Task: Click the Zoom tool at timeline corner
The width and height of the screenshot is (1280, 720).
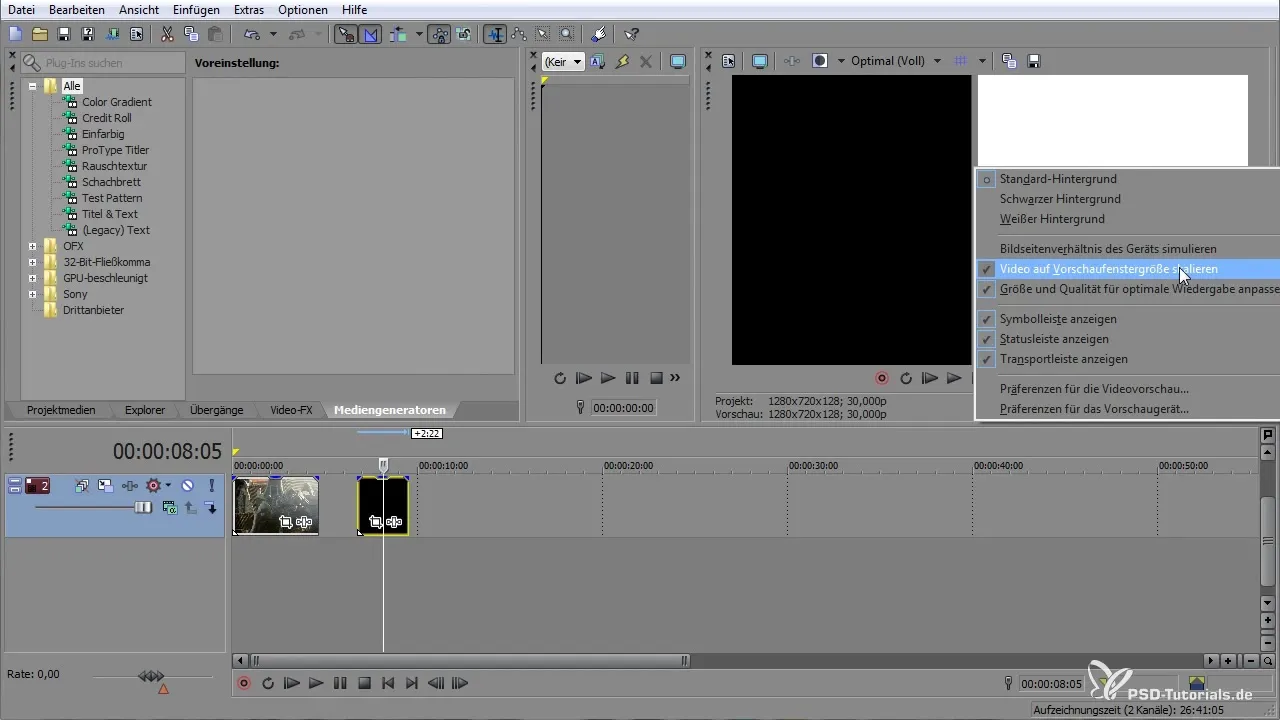Action: coord(1268,661)
